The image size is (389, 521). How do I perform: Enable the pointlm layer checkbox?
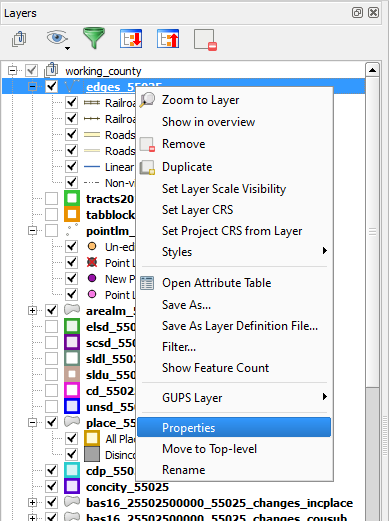51,230
